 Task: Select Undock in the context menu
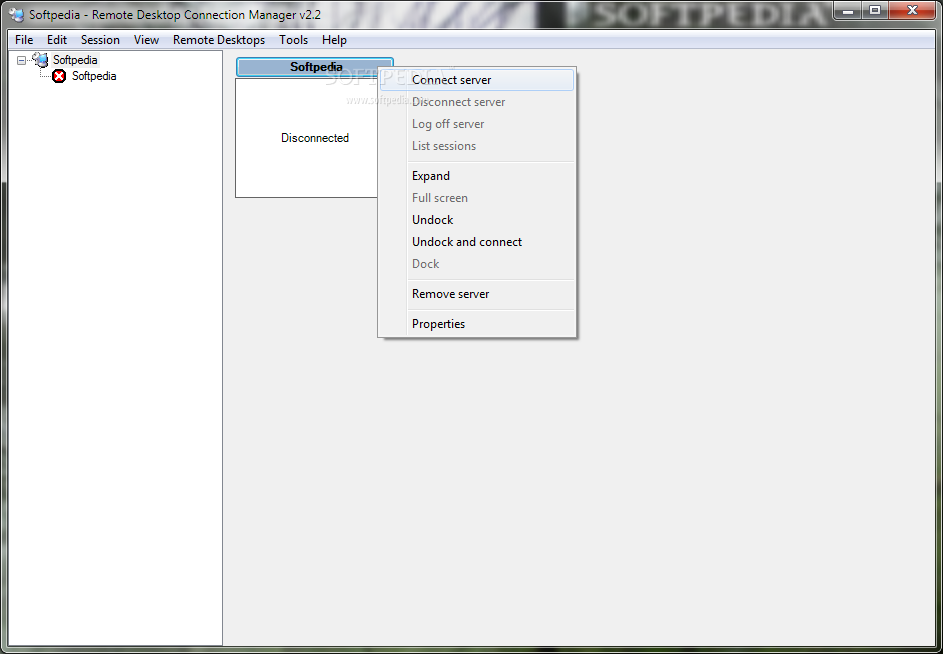[477, 220]
